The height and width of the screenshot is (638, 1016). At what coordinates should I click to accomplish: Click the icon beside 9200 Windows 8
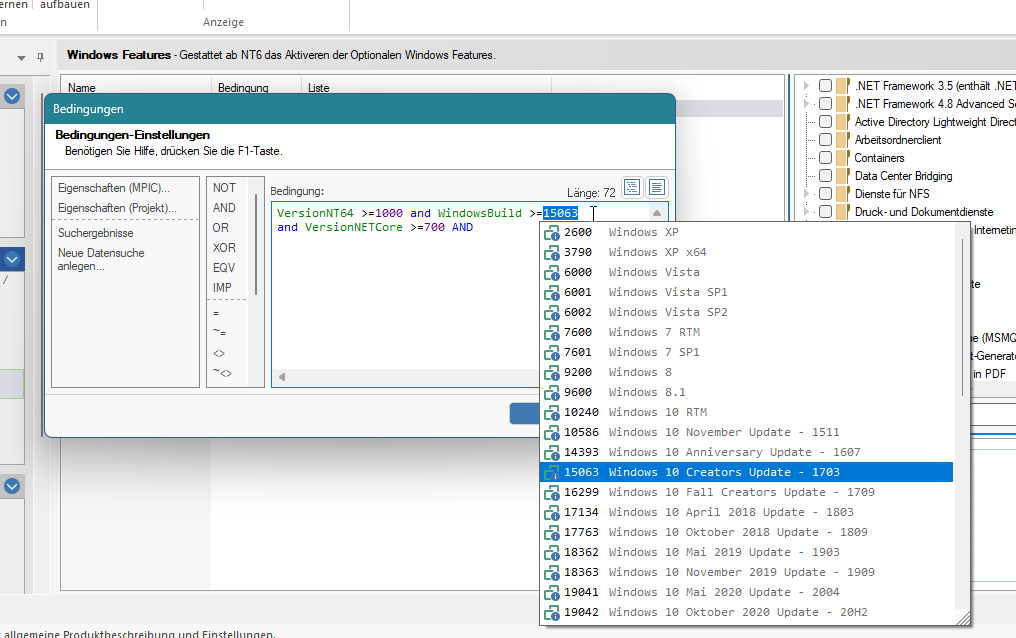click(x=551, y=373)
